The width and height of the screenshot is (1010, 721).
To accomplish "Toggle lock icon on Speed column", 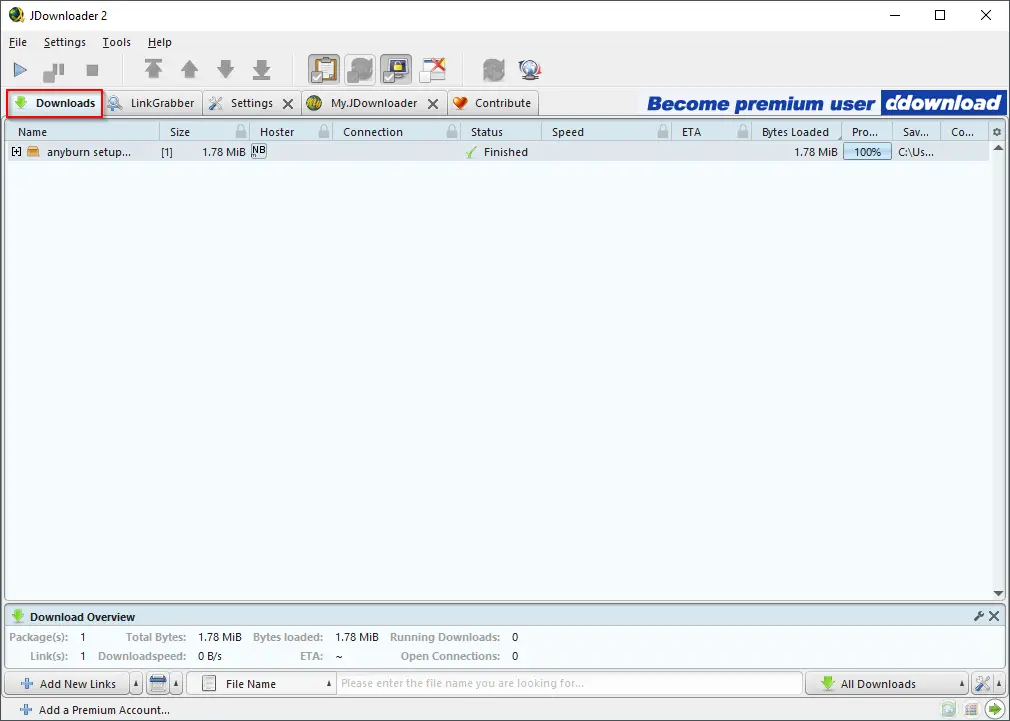I will (x=663, y=131).
